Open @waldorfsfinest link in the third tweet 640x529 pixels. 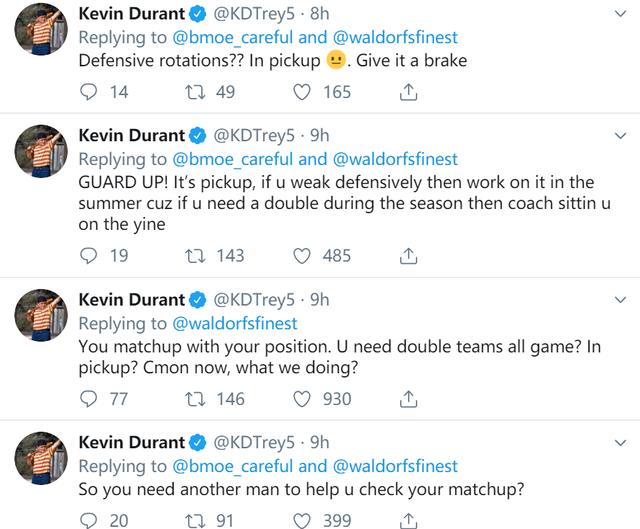[x=235, y=324]
